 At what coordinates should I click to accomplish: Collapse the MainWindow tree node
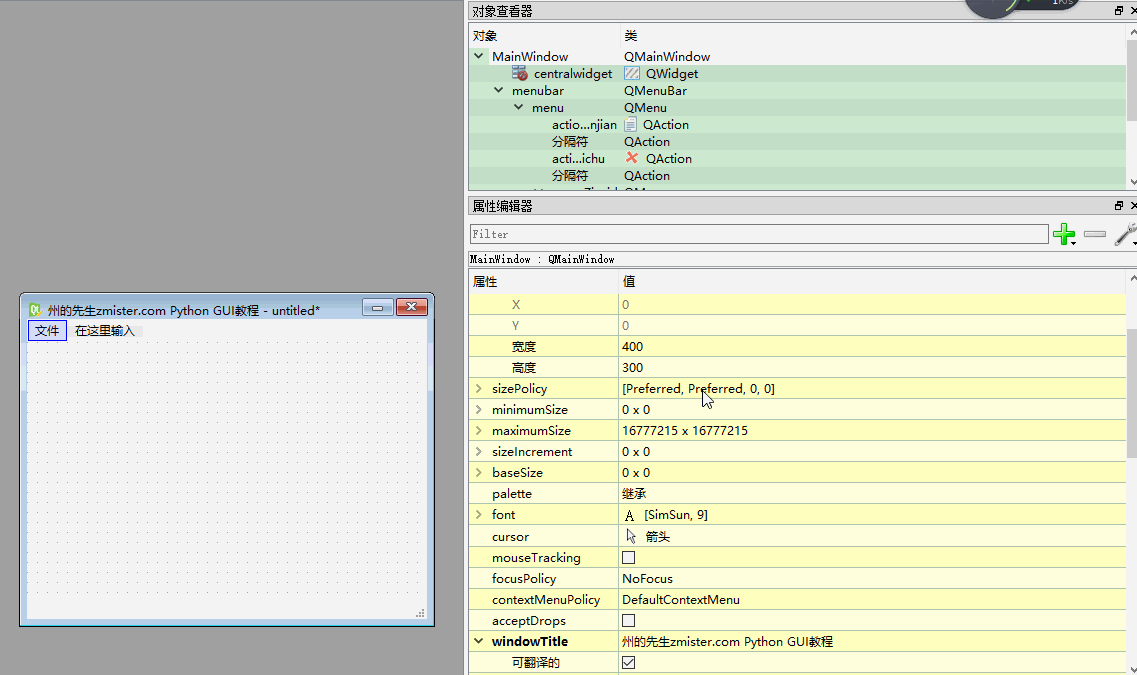click(478, 56)
